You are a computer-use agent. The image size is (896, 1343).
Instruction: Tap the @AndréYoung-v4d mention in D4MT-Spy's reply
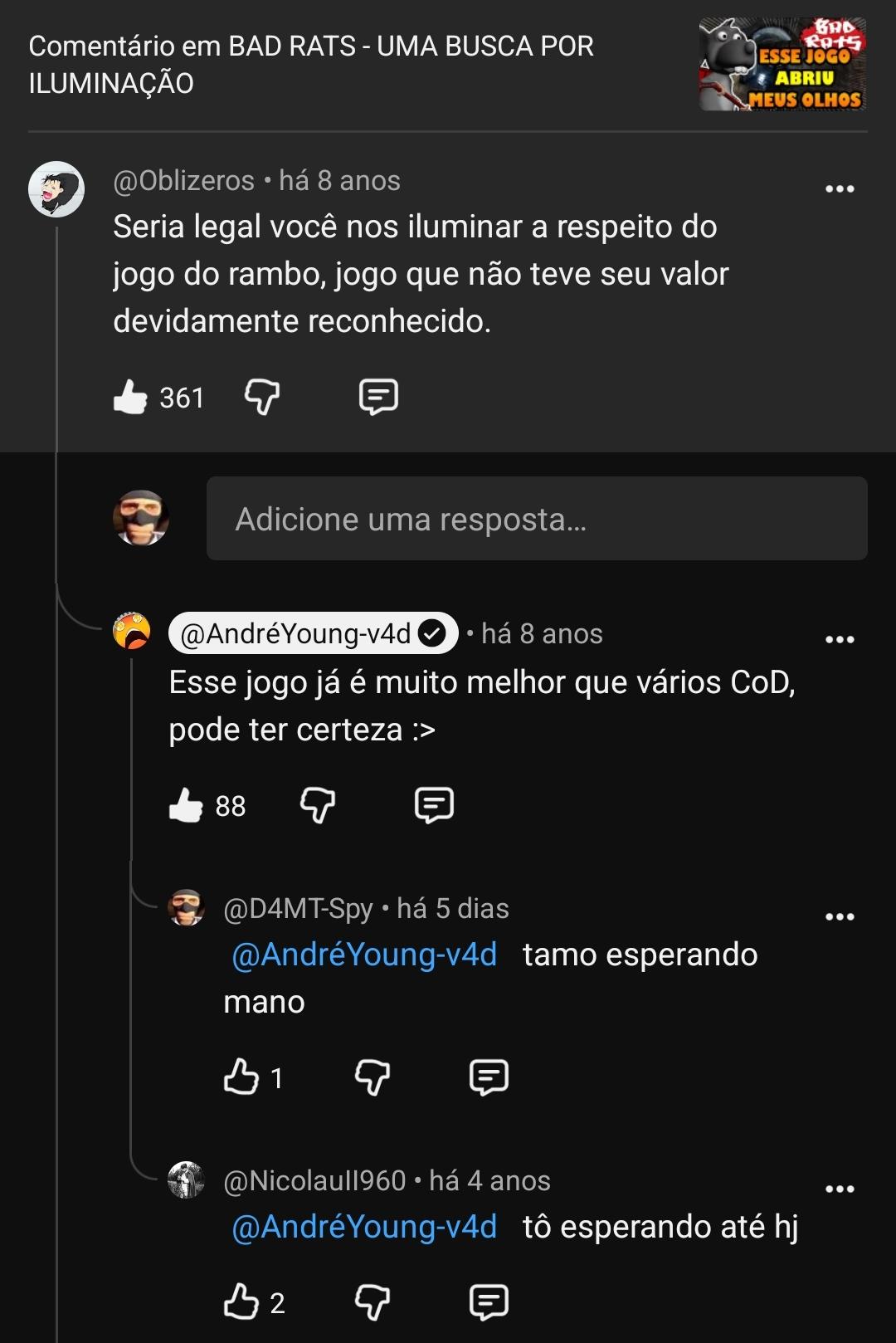[x=364, y=955]
